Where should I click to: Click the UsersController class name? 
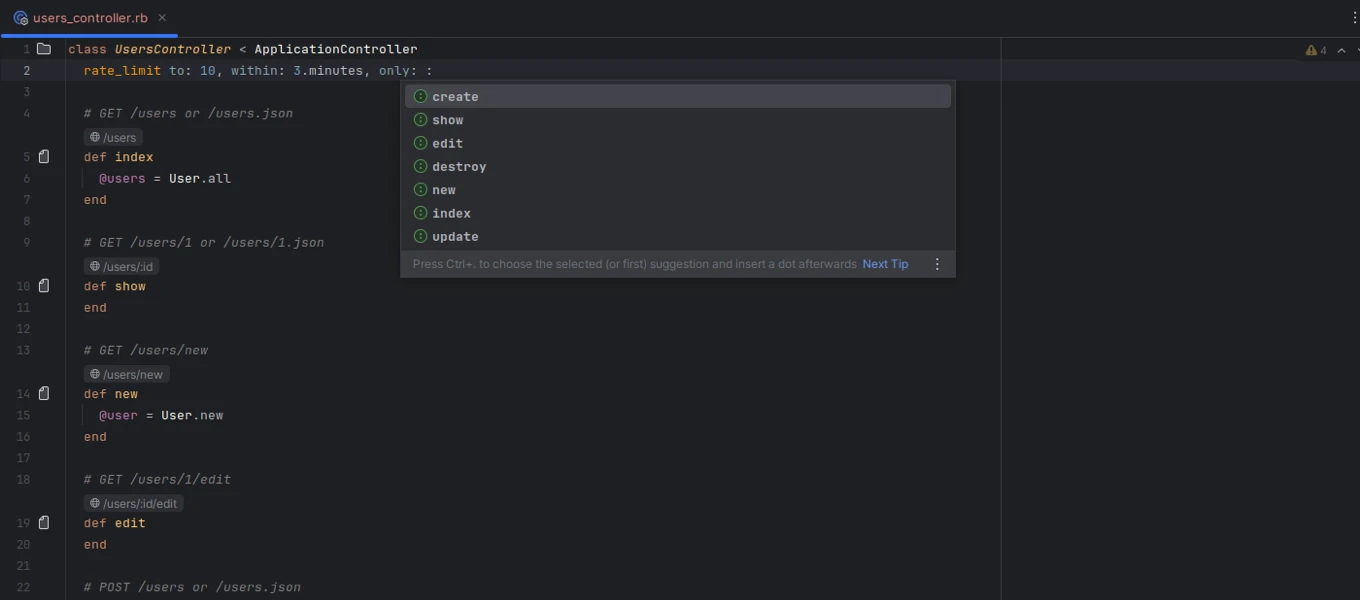[173, 49]
